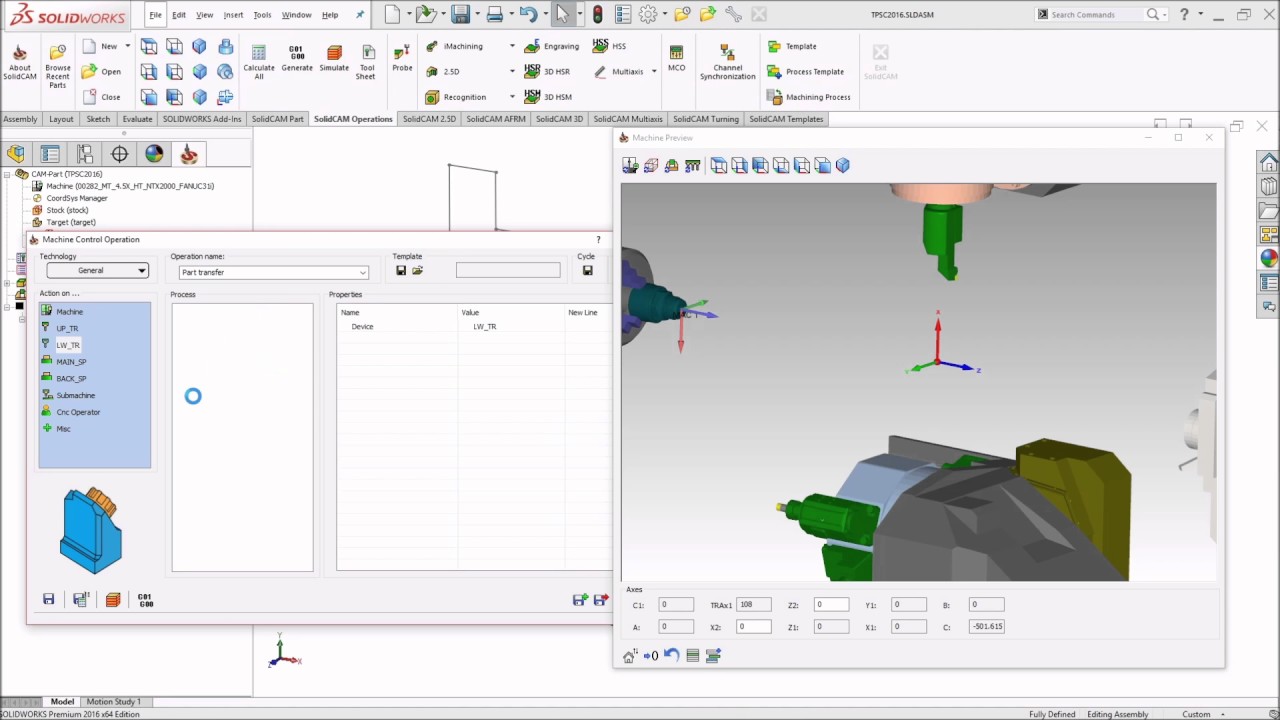Open the File menu
Viewport: 1280px width, 720px height.
point(155,15)
